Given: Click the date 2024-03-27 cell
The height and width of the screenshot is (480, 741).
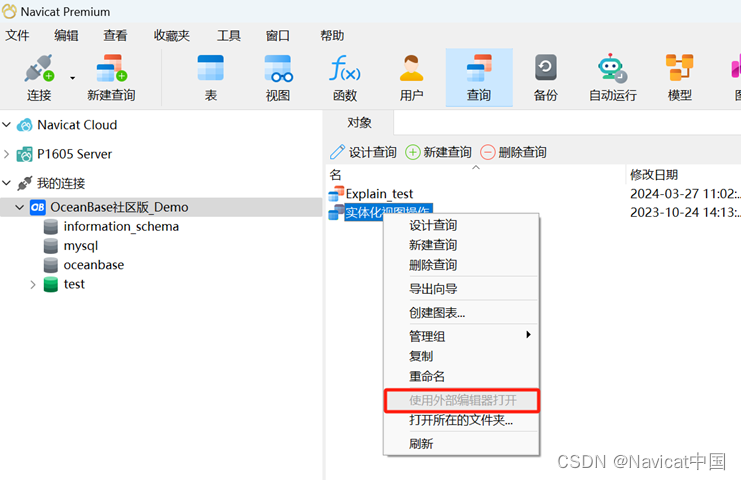Looking at the screenshot, I should [x=684, y=194].
